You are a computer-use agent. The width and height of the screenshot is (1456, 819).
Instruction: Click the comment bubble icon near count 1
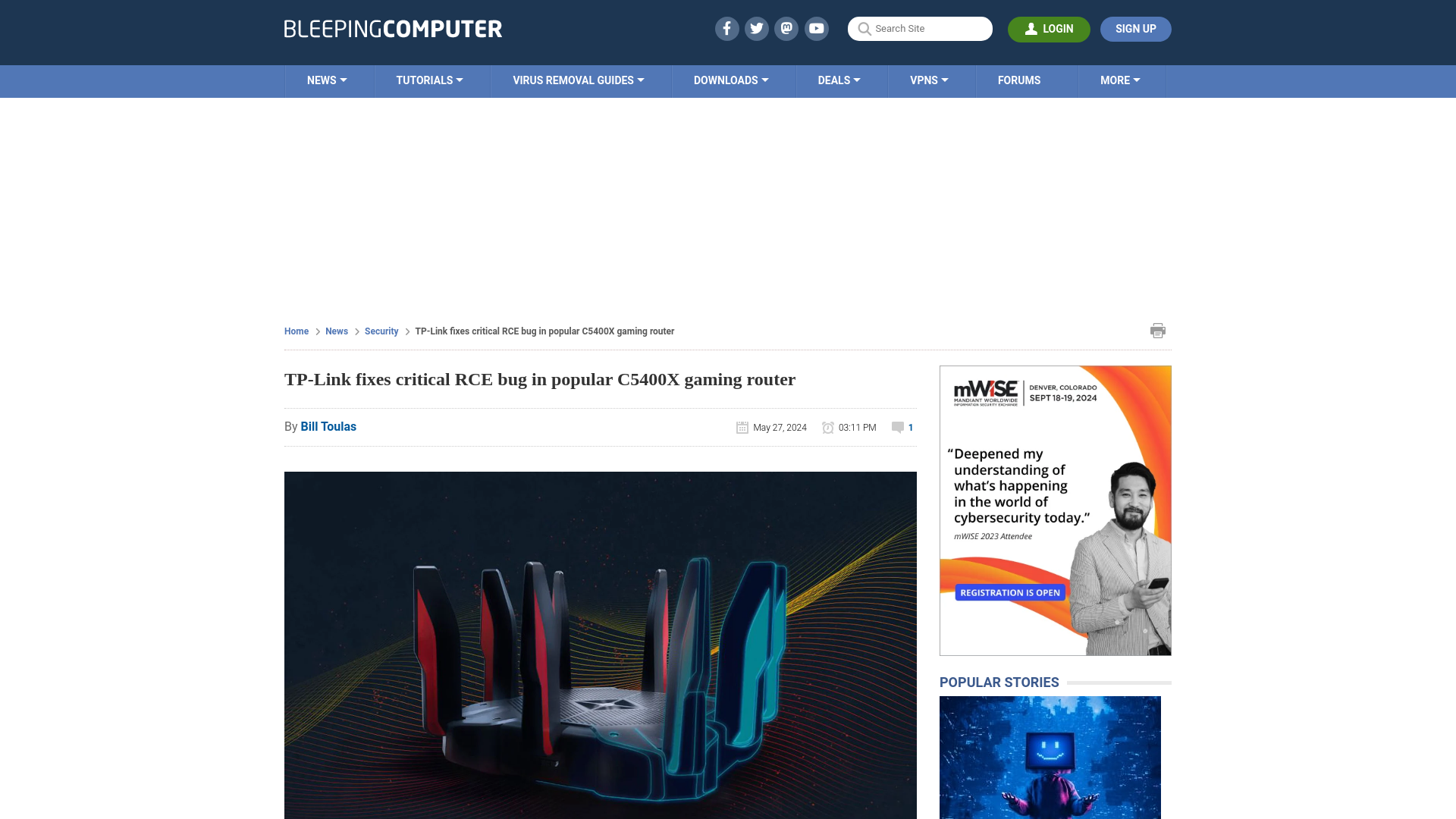(897, 427)
